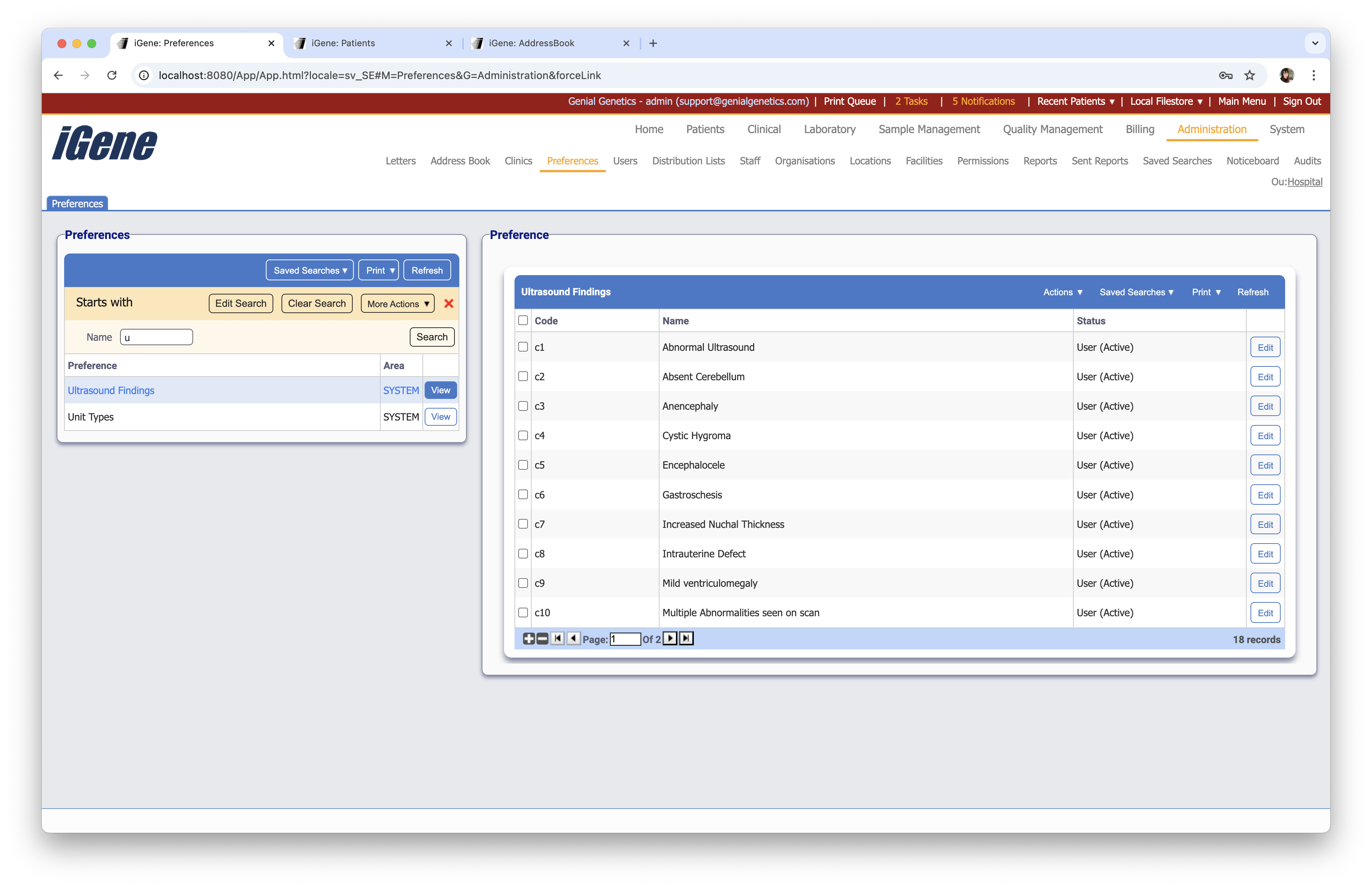This screenshot has width=1372, height=888.
Task: Bookmark this page with star icon
Action: [1249, 75]
